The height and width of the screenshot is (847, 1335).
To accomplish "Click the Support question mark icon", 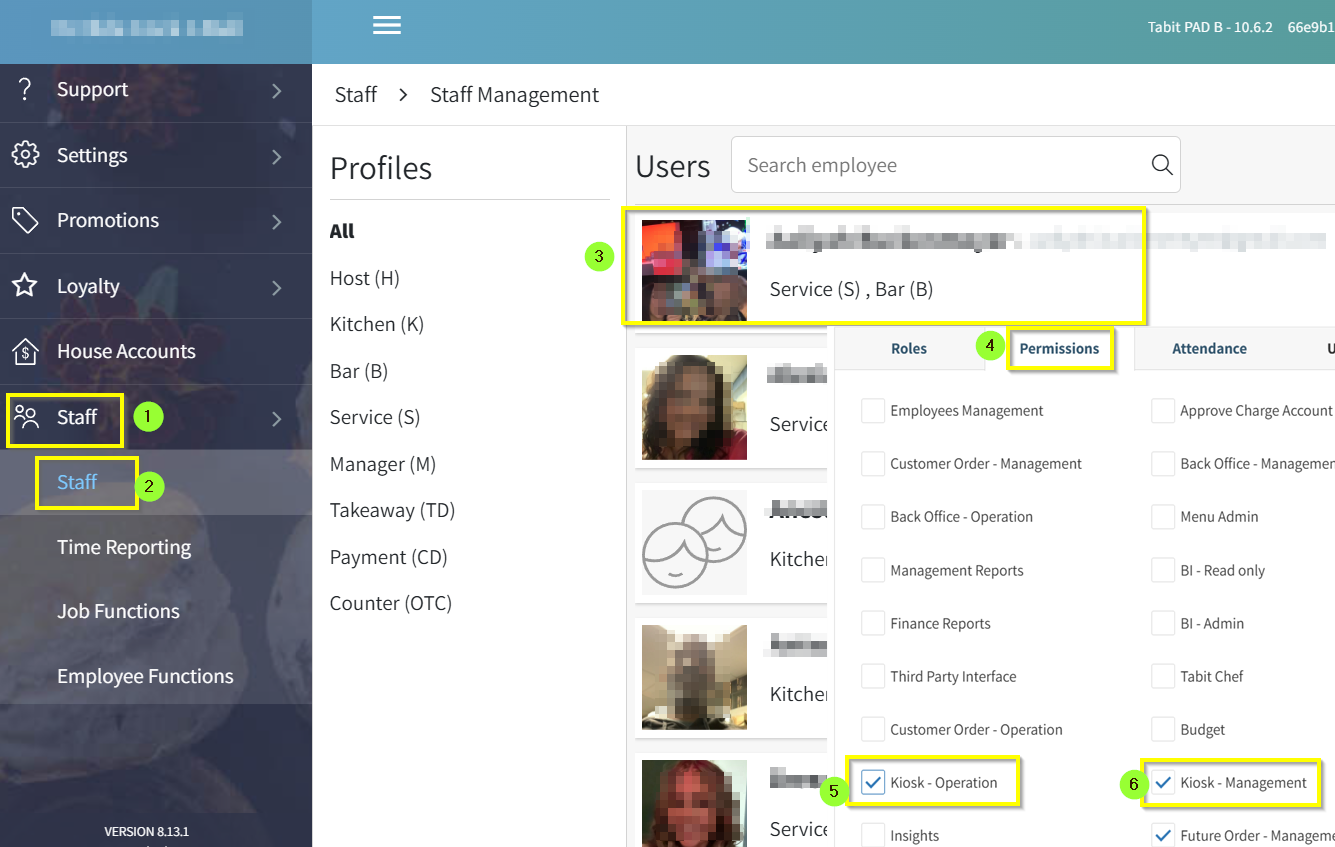I will pyautogui.click(x=25, y=89).
